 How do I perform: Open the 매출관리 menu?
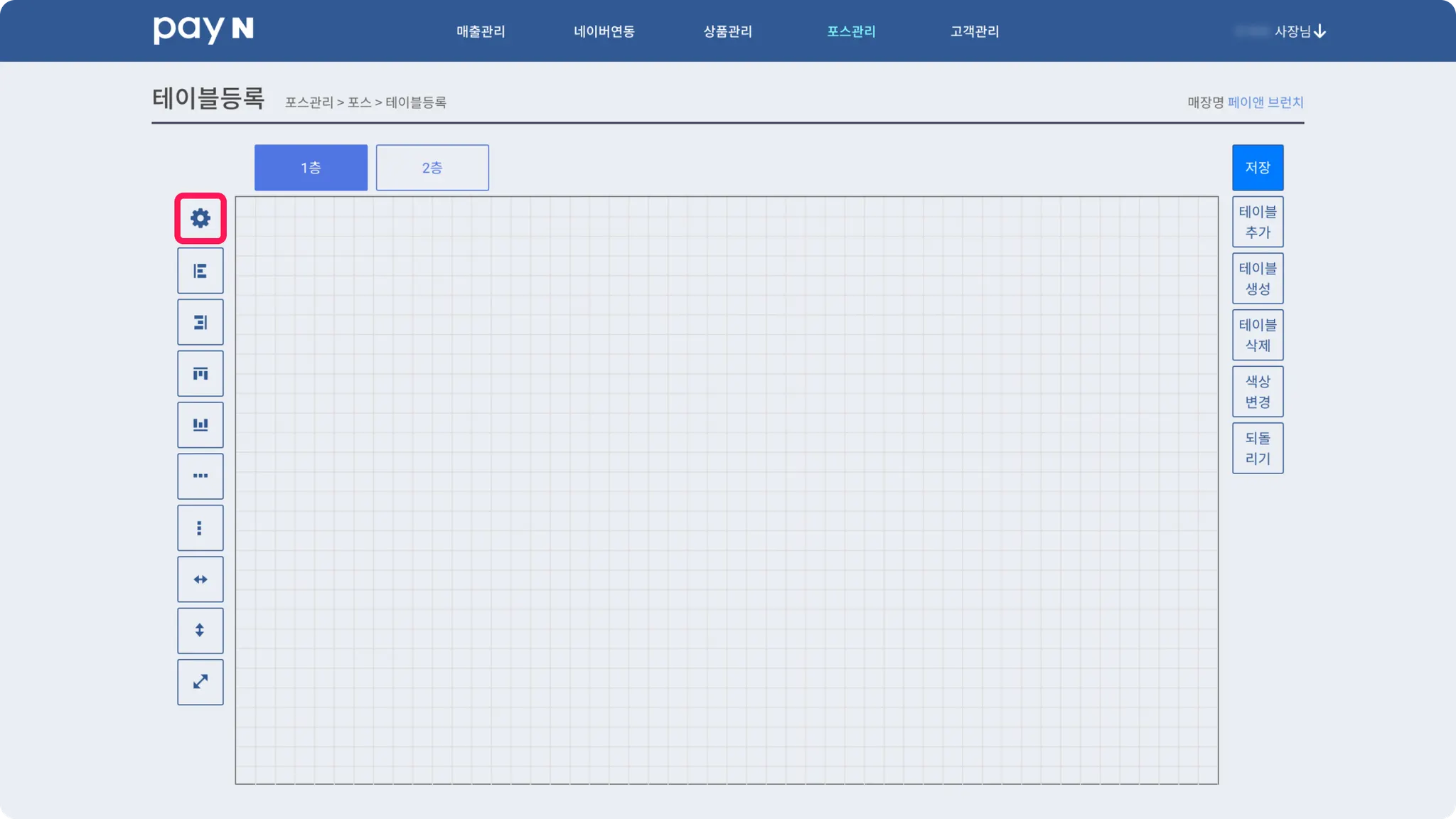click(481, 31)
